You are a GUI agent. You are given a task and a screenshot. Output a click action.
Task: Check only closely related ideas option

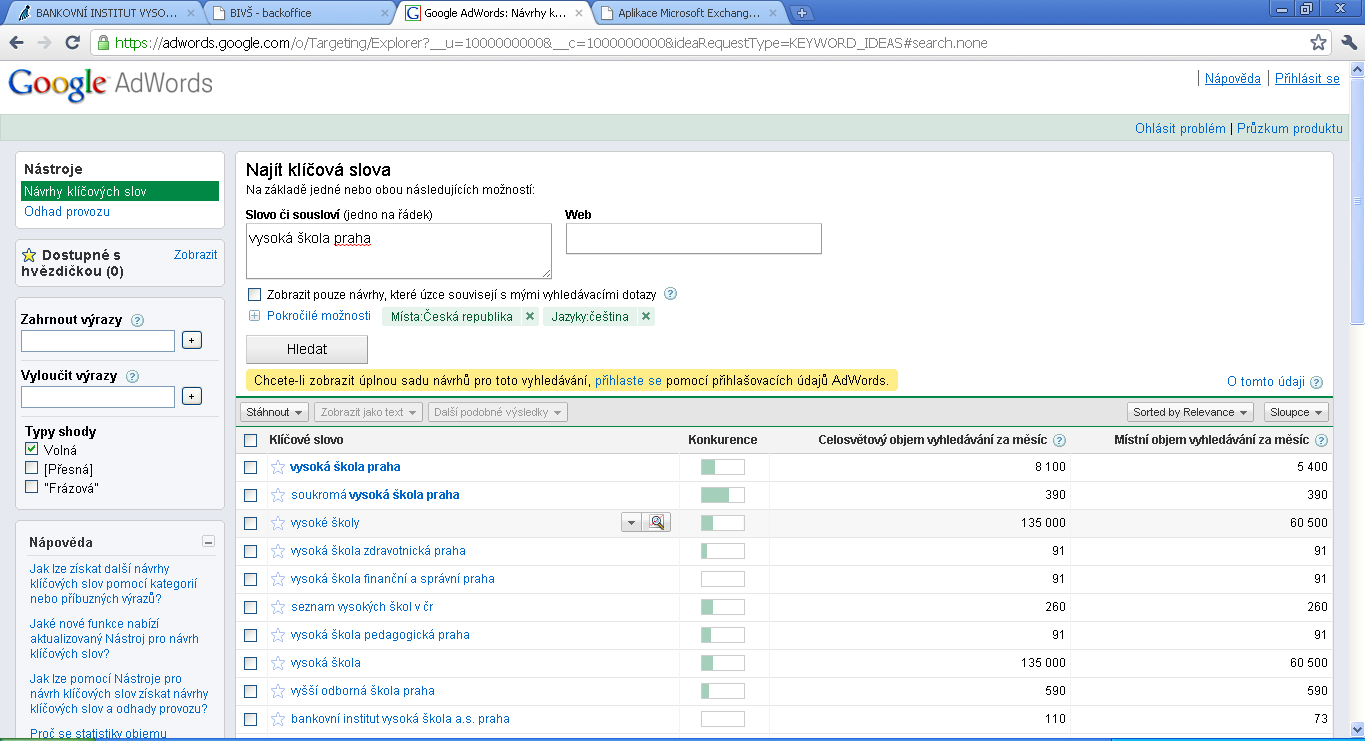click(x=254, y=295)
